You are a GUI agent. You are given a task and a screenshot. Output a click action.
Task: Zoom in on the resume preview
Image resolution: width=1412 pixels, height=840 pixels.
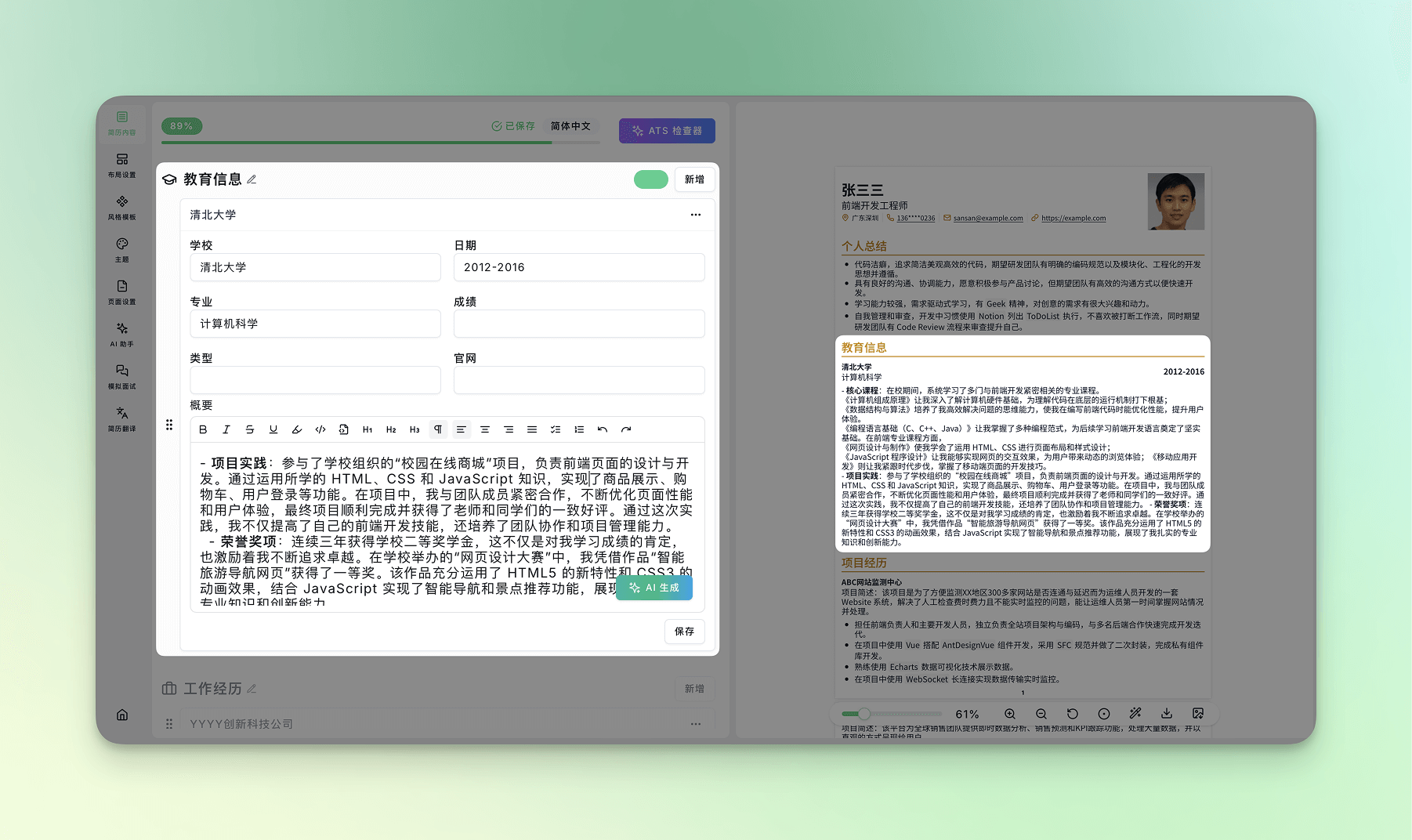[x=1010, y=714]
